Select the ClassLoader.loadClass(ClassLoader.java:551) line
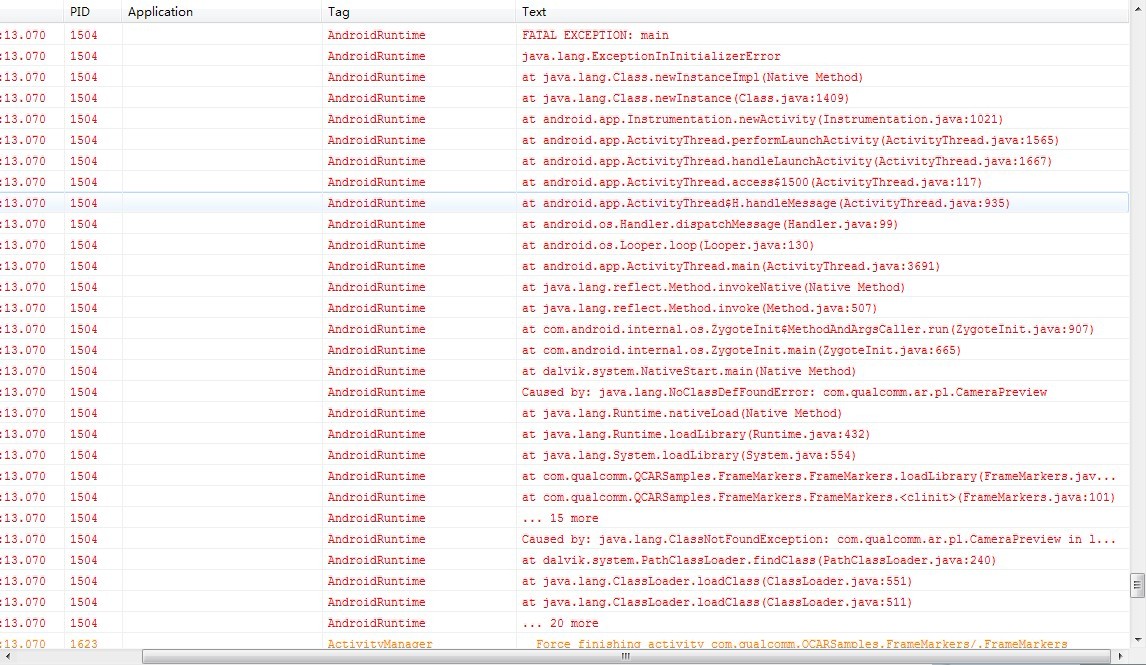This screenshot has width=1146, height=665. tap(564, 582)
